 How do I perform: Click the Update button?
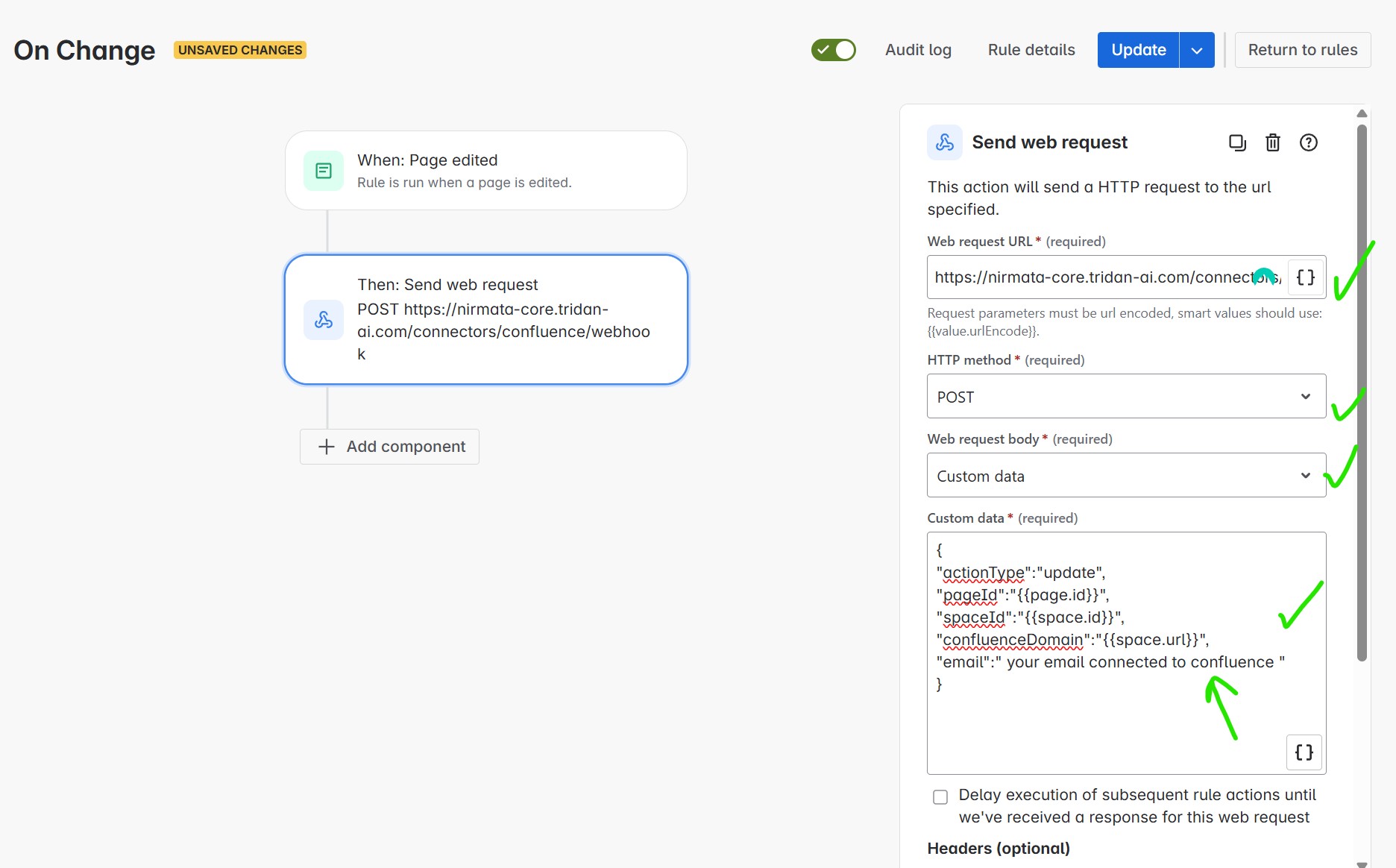tap(1138, 50)
